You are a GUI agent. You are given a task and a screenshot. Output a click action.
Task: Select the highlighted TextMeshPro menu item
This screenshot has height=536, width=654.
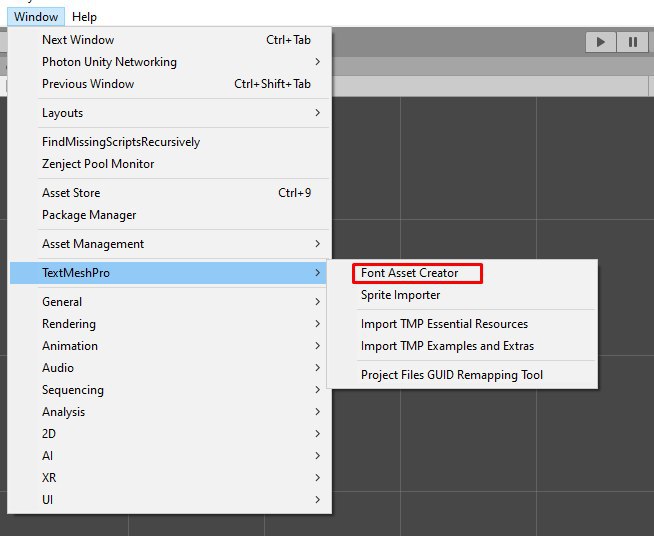click(x=168, y=273)
